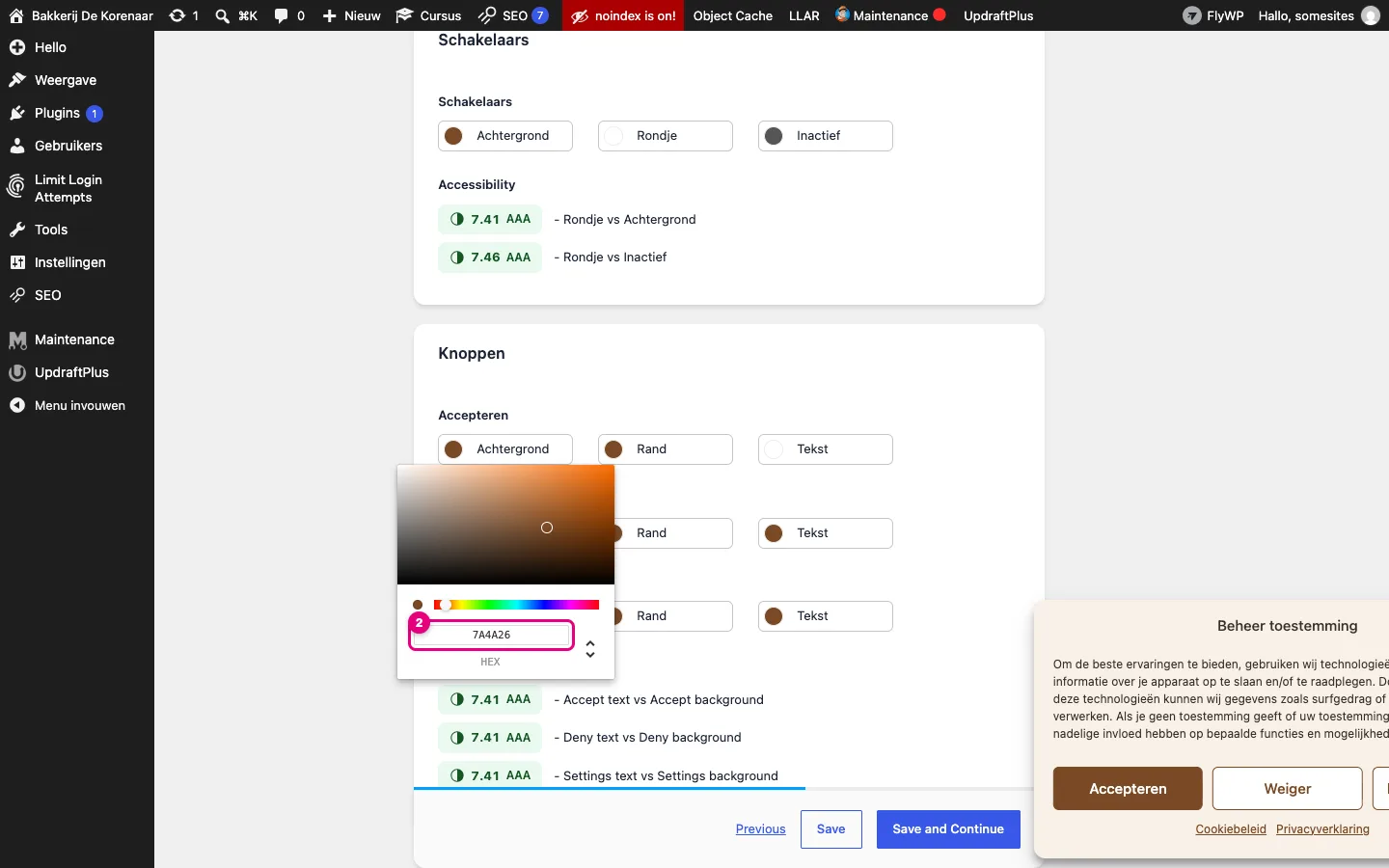Open the Weergave brush icon in sidebar
Viewport: 1389px width, 868px height.
coord(16,80)
